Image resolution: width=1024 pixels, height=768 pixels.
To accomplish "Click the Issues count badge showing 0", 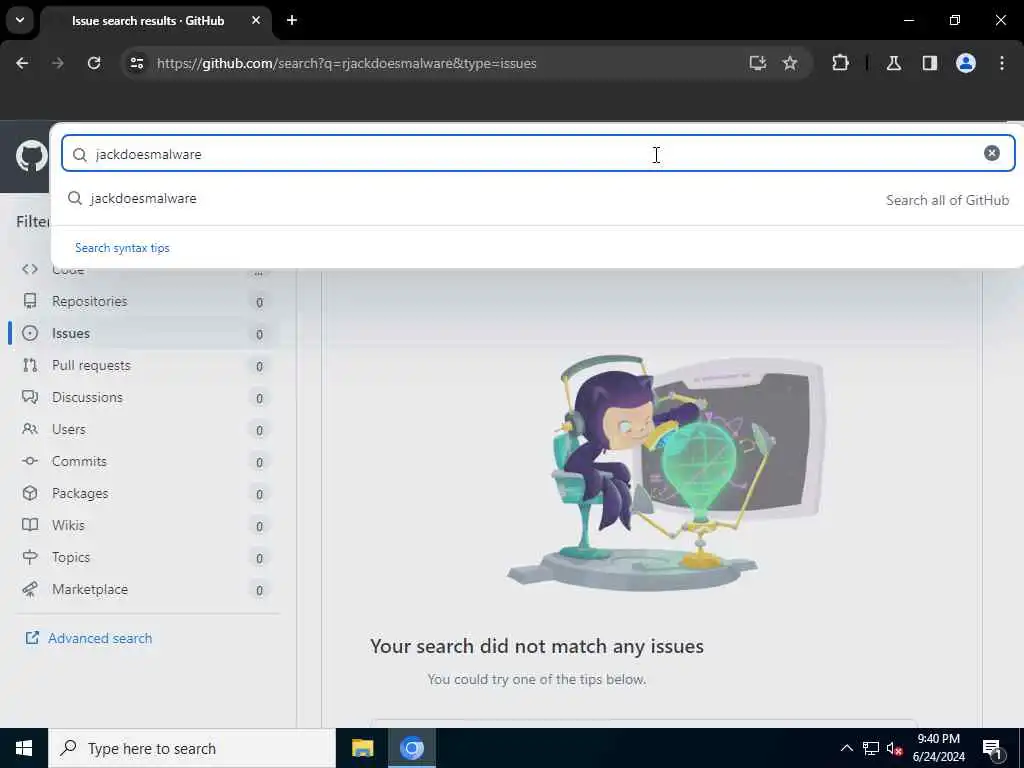I will [x=259, y=334].
